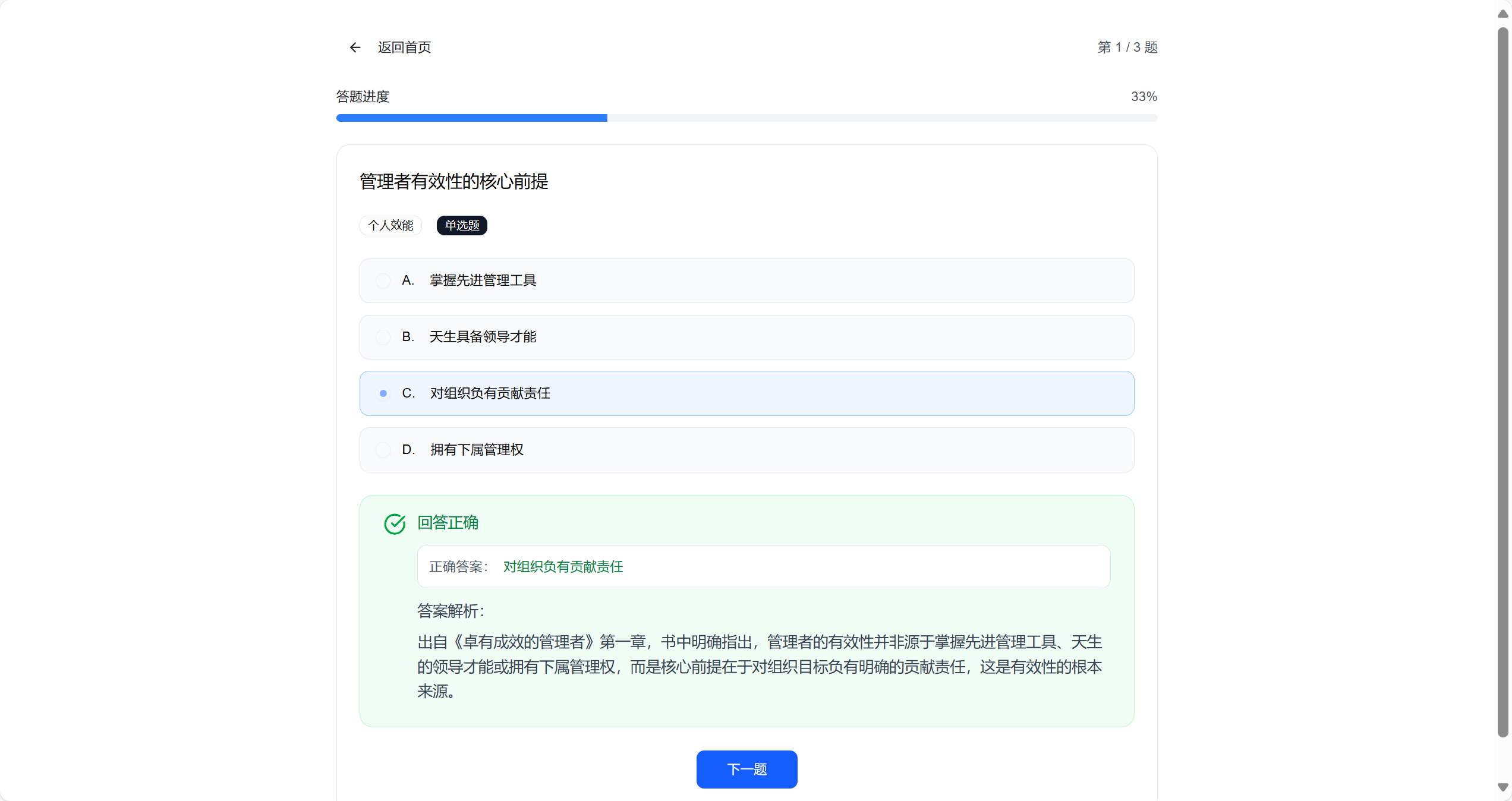
Task: Click the selected option C radio button
Action: pyautogui.click(x=383, y=393)
